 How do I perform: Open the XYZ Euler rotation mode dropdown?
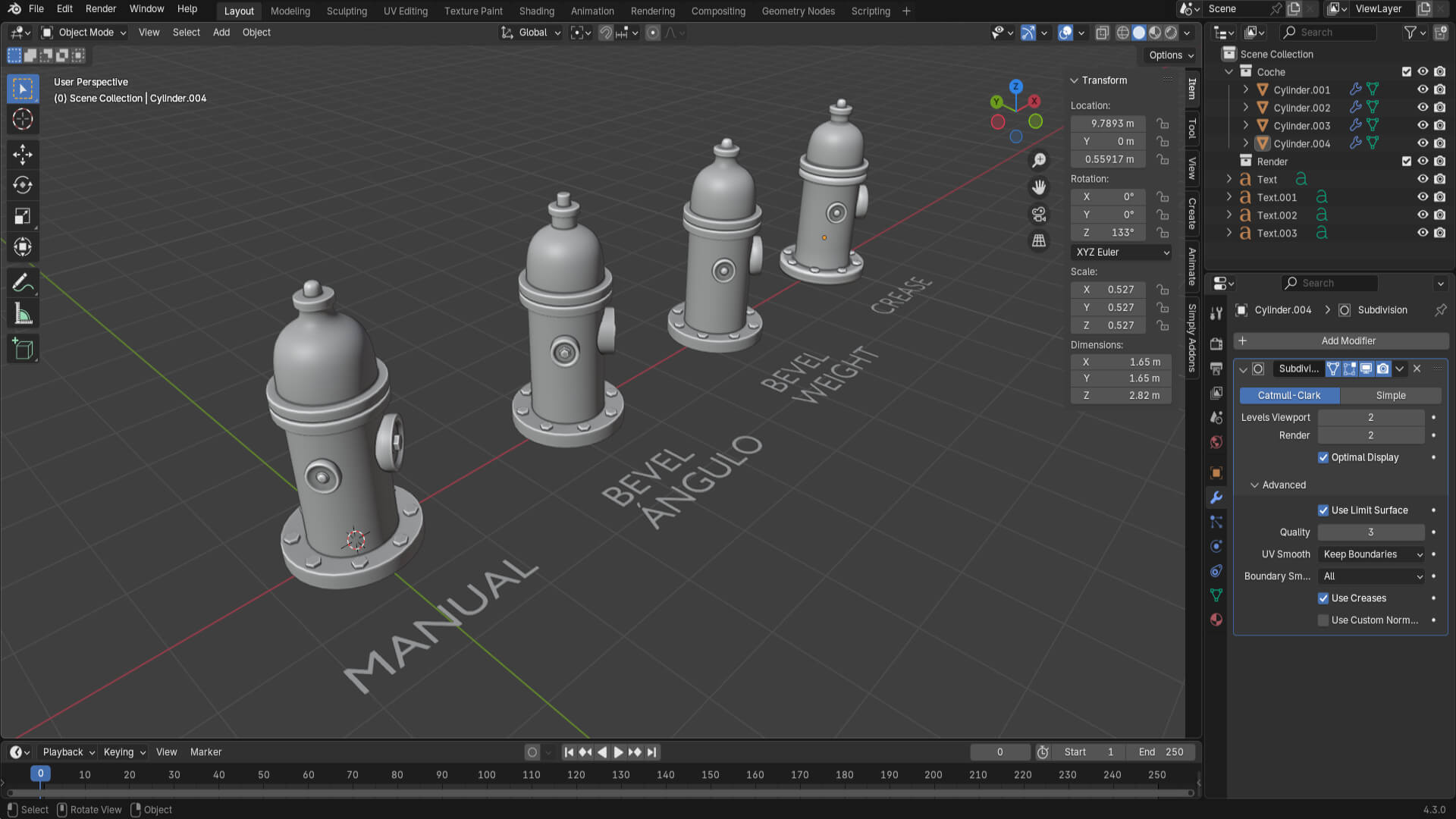coord(1122,253)
